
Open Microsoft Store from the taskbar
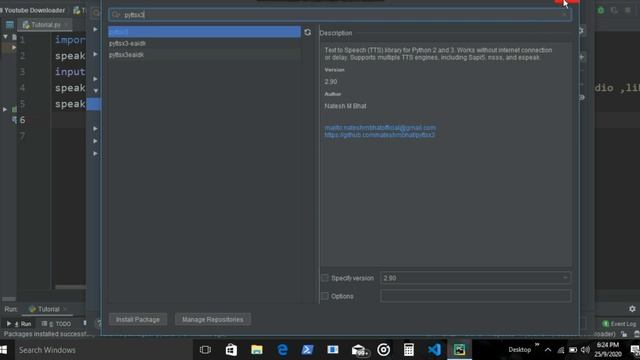(x=231, y=350)
